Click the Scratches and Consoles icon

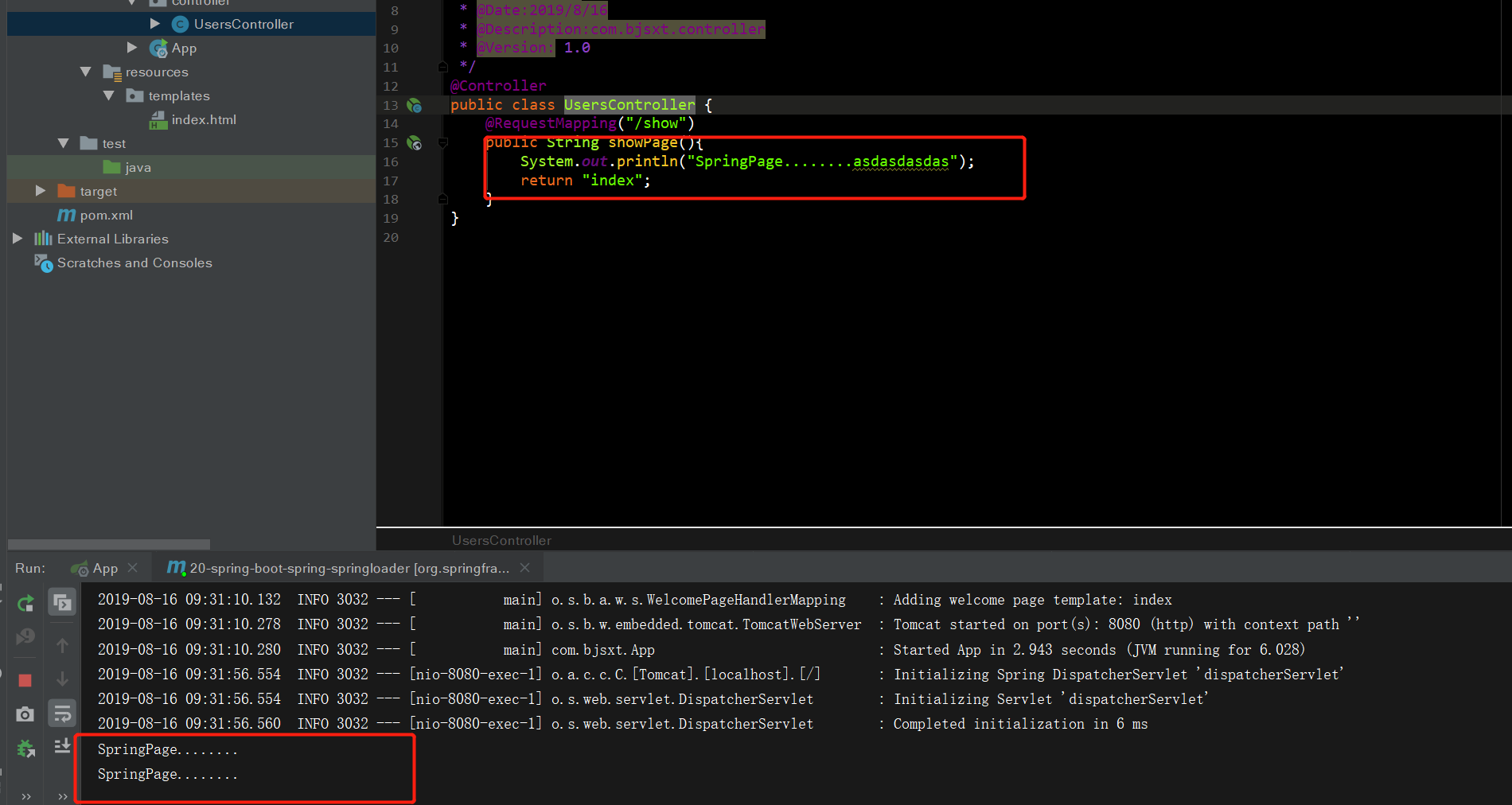43,262
